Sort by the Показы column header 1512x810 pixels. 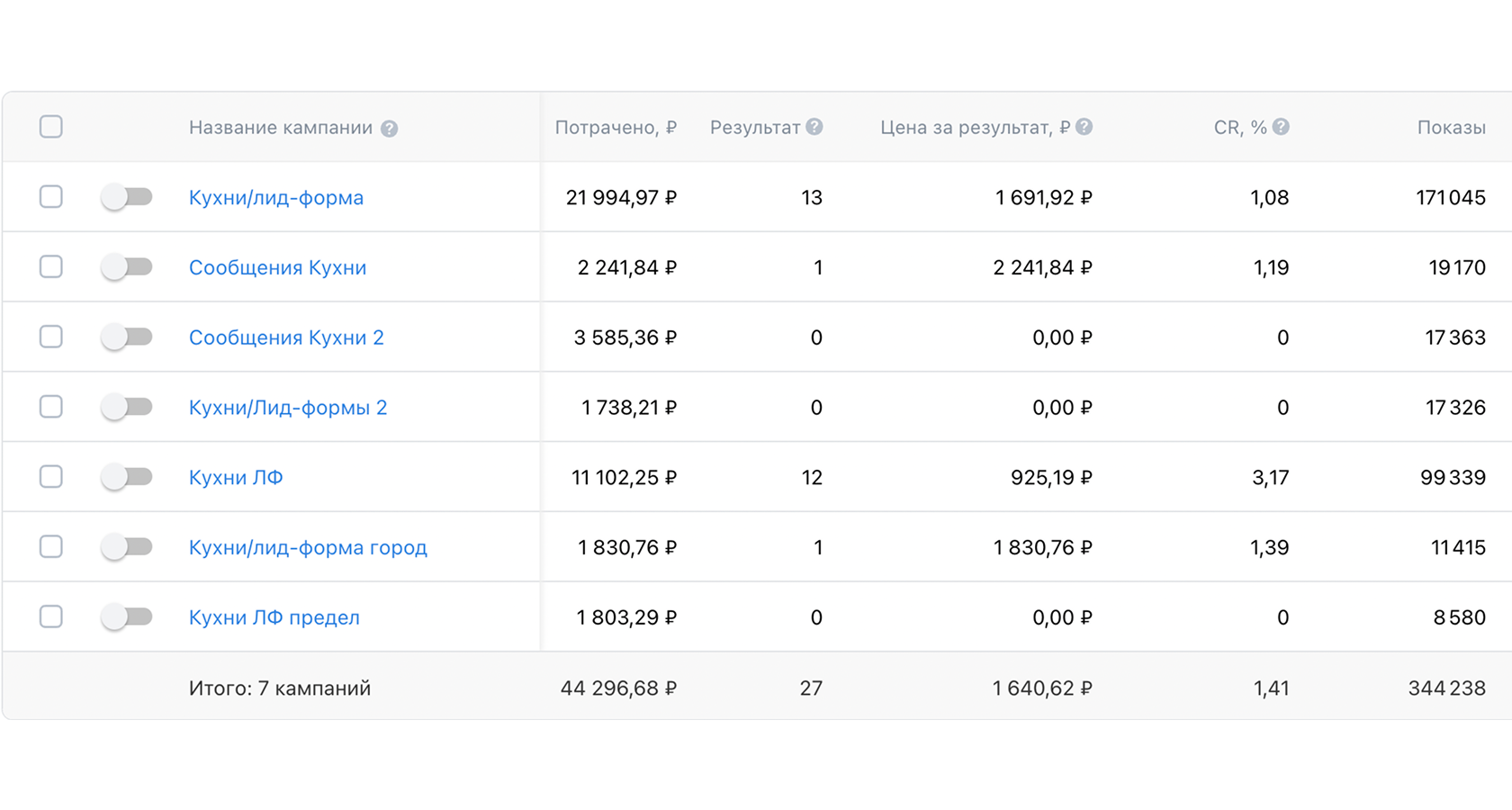pyautogui.click(x=1451, y=128)
